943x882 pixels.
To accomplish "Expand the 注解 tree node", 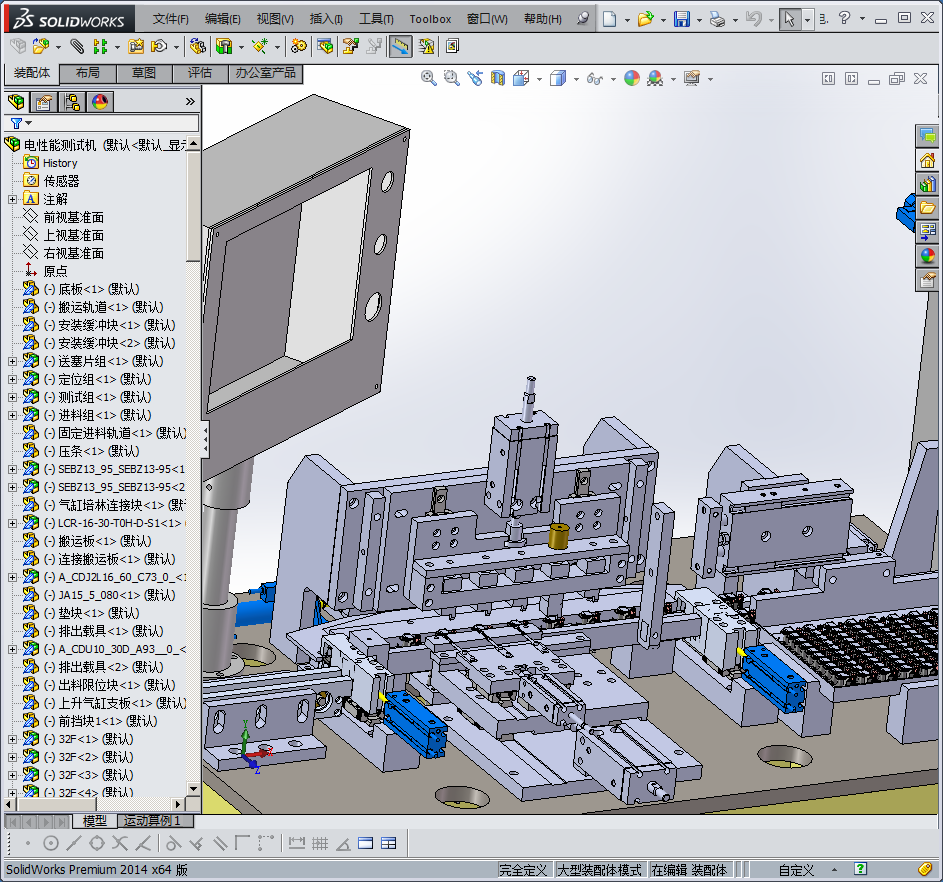I will coord(12,199).
